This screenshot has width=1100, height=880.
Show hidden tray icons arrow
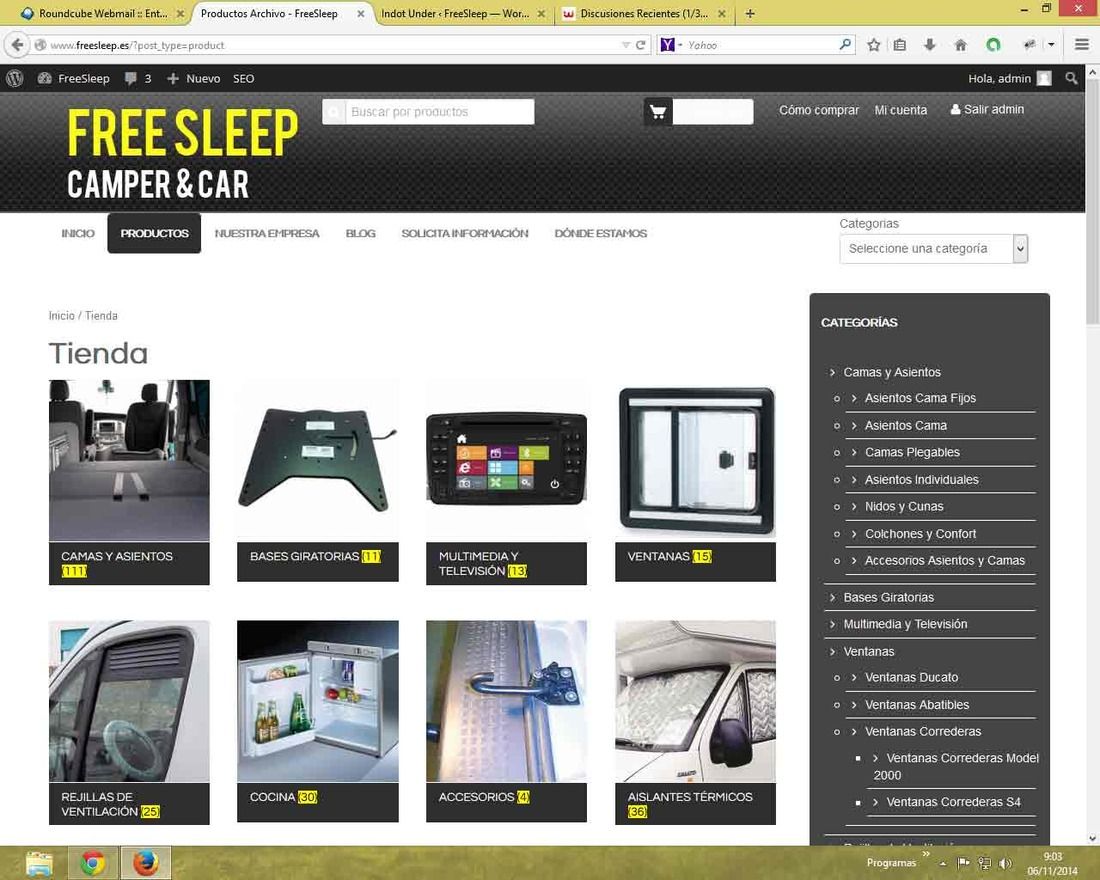pos(943,863)
